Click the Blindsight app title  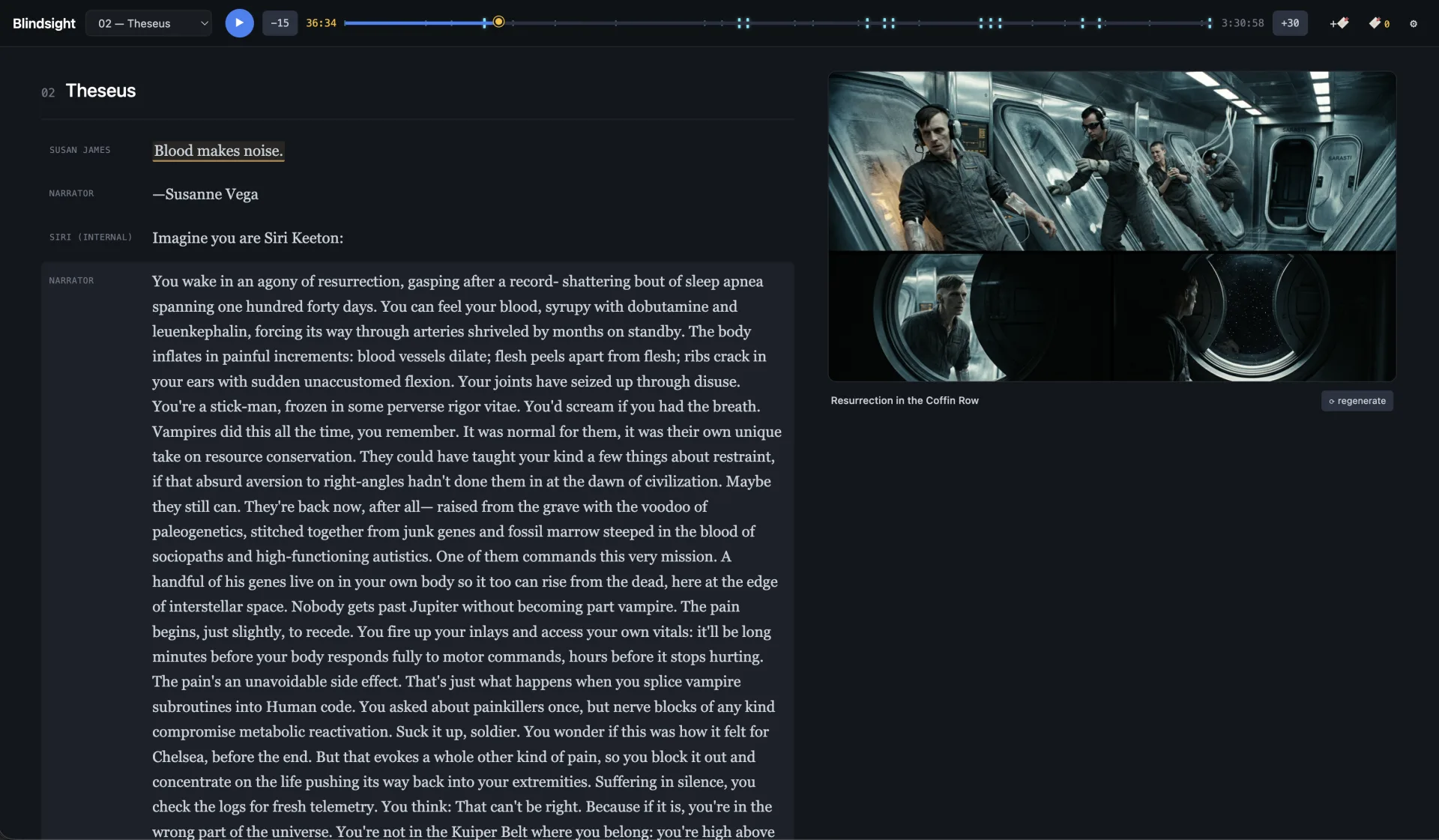point(44,23)
